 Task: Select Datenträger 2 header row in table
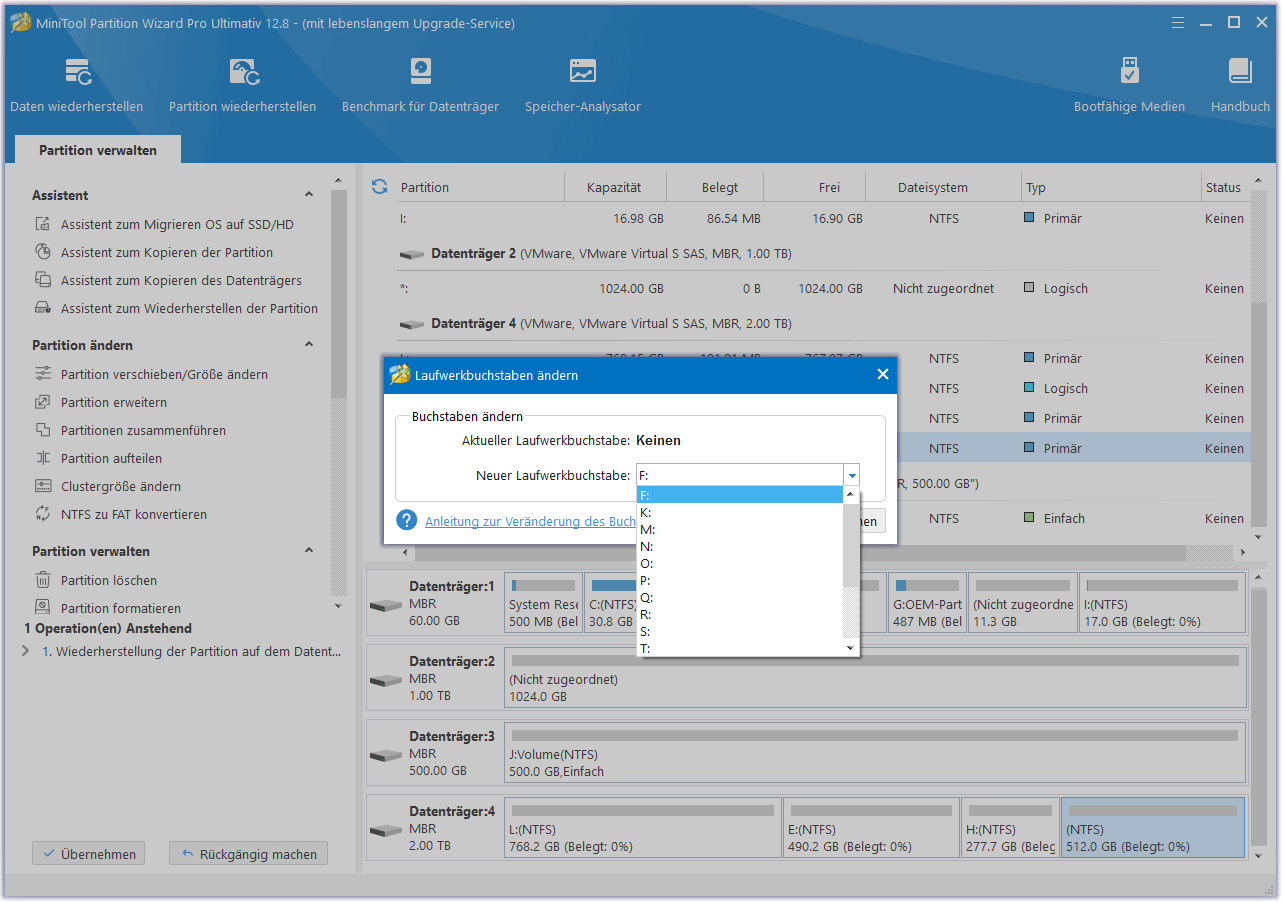[822, 254]
